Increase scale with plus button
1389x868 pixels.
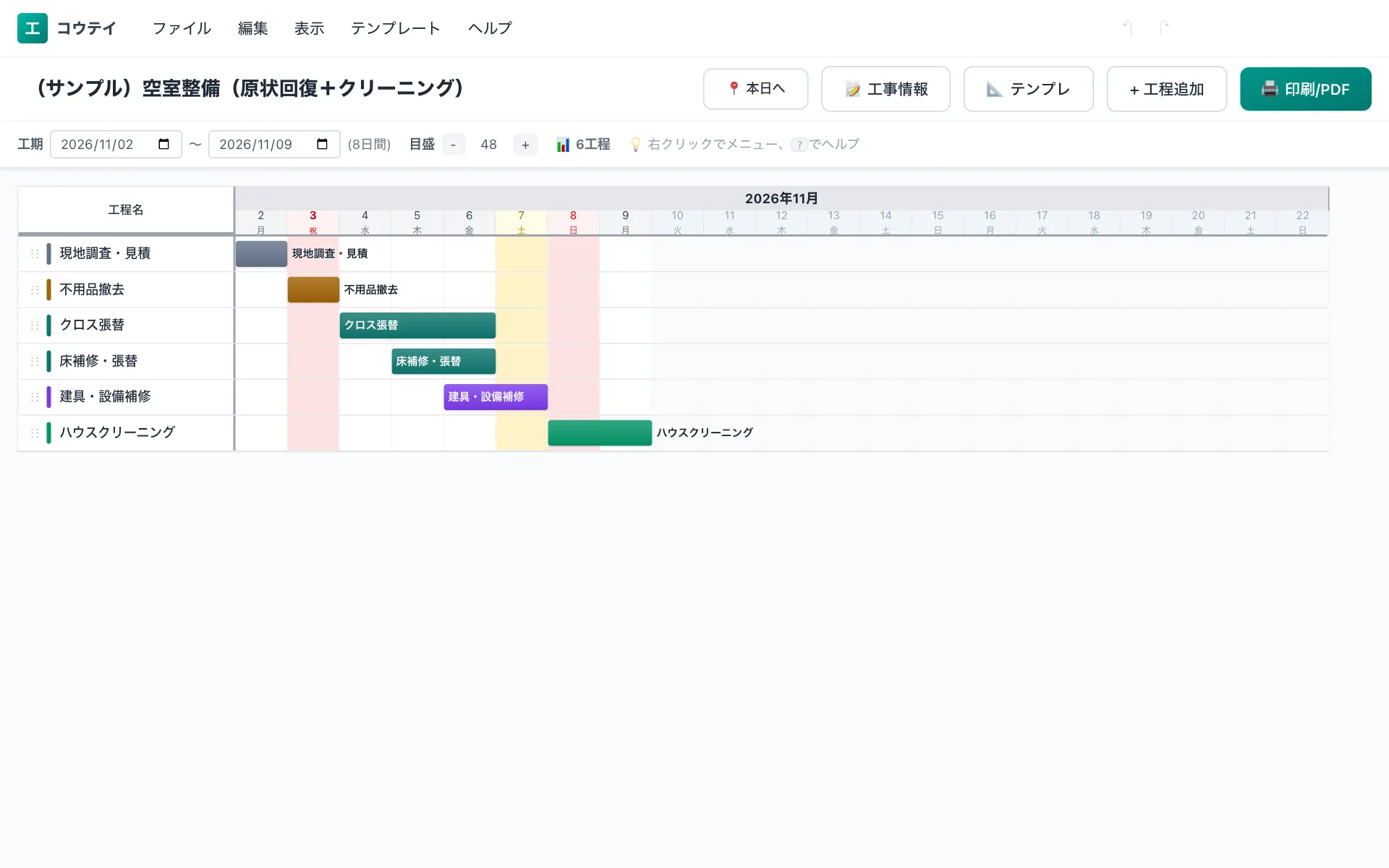[x=525, y=145]
